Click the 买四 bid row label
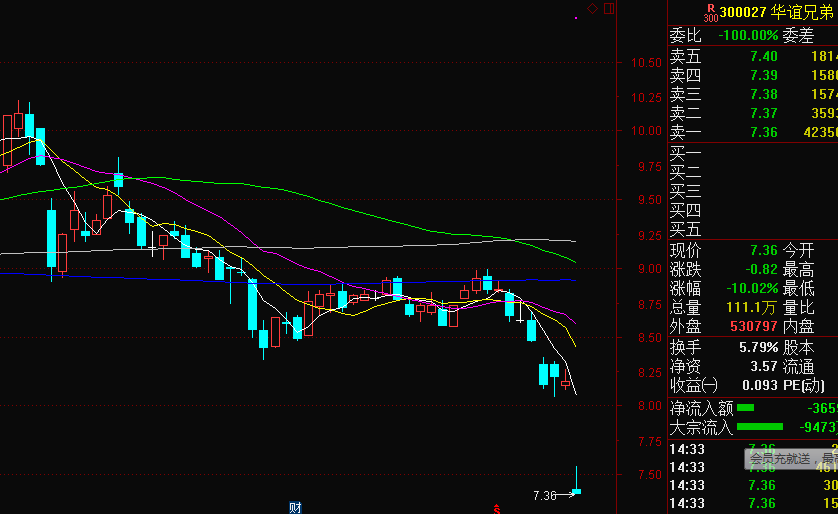The image size is (838, 514). pyautogui.click(x=686, y=211)
